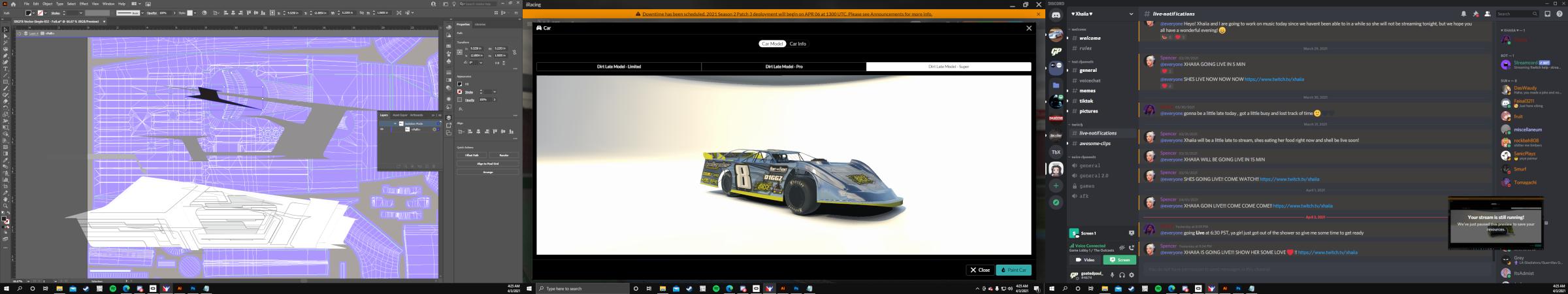Open the latest twitch.tv/xhaiia link

(x=1328, y=252)
